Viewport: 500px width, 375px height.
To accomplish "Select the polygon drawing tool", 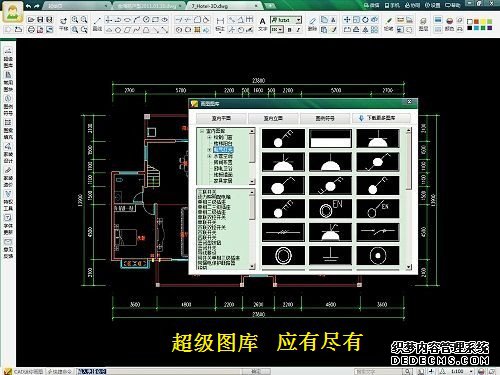I will (x=118, y=30).
